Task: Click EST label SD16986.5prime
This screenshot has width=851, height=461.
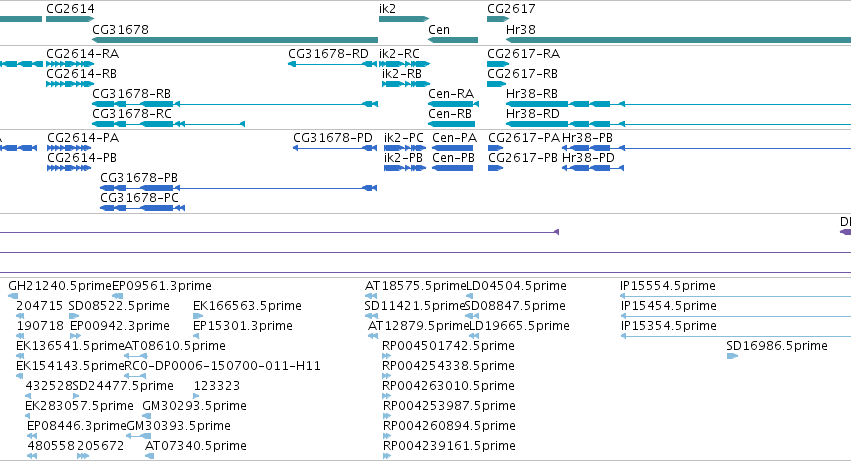Action: (777, 346)
